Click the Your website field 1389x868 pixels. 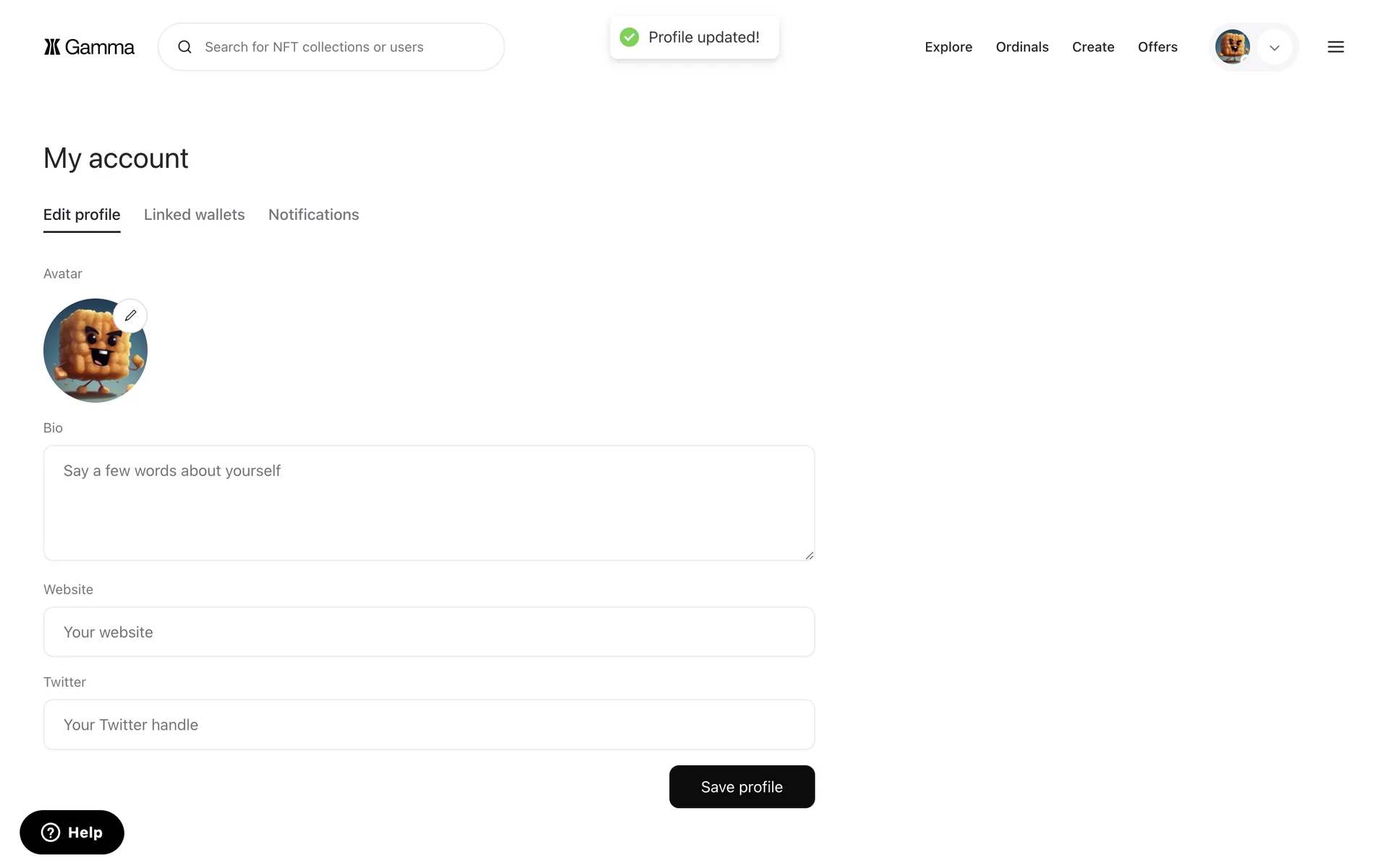(428, 631)
